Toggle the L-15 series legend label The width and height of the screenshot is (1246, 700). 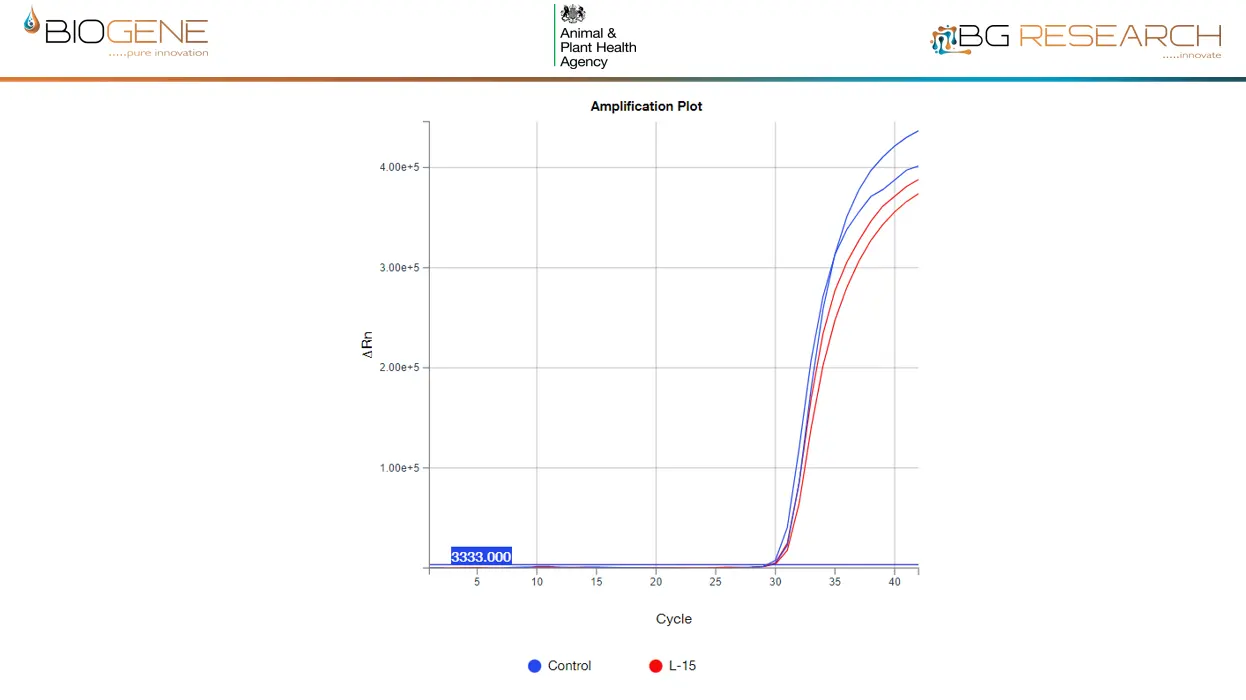point(682,666)
